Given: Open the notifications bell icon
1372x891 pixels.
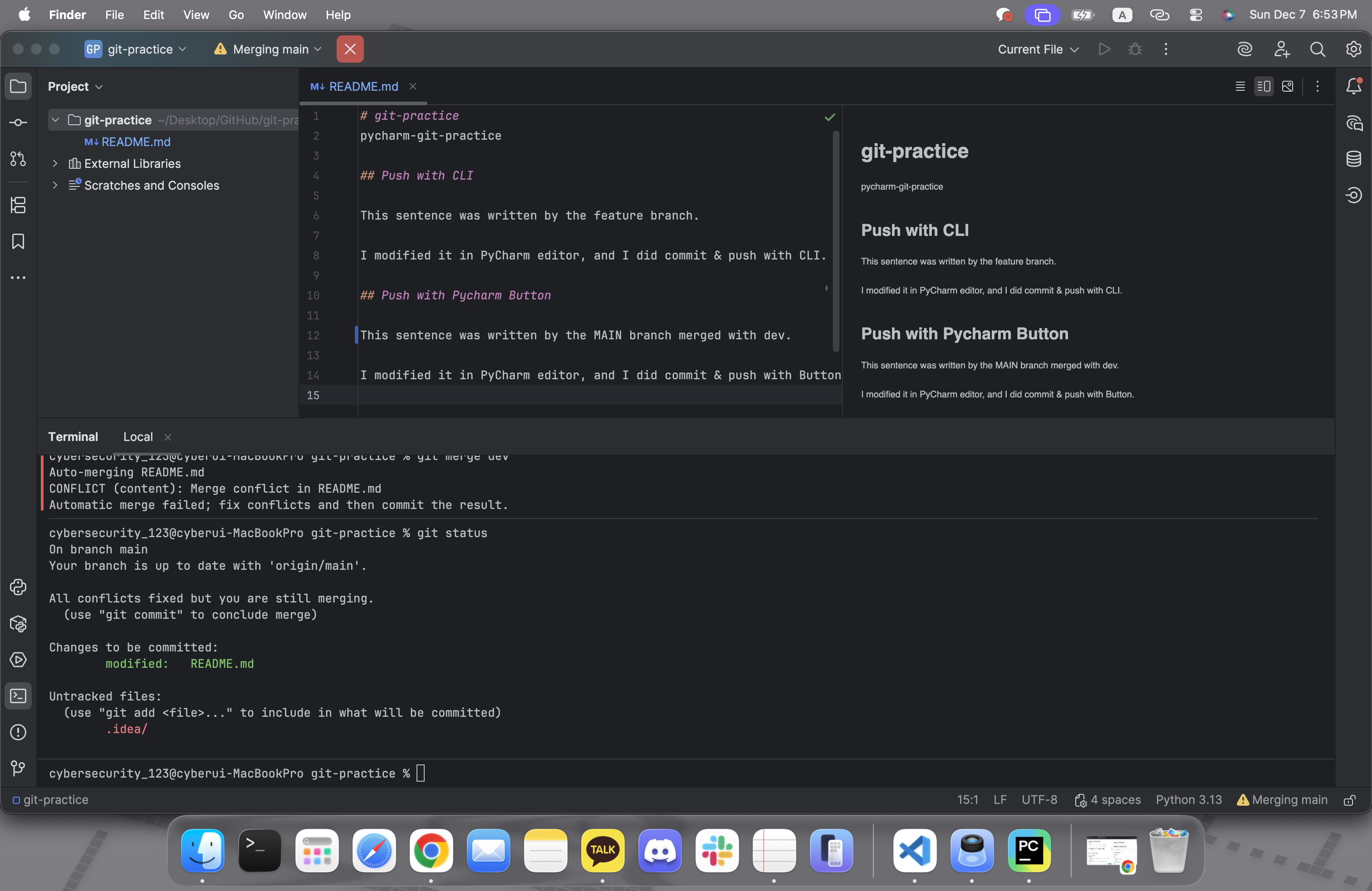Looking at the screenshot, I should click(x=1353, y=87).
